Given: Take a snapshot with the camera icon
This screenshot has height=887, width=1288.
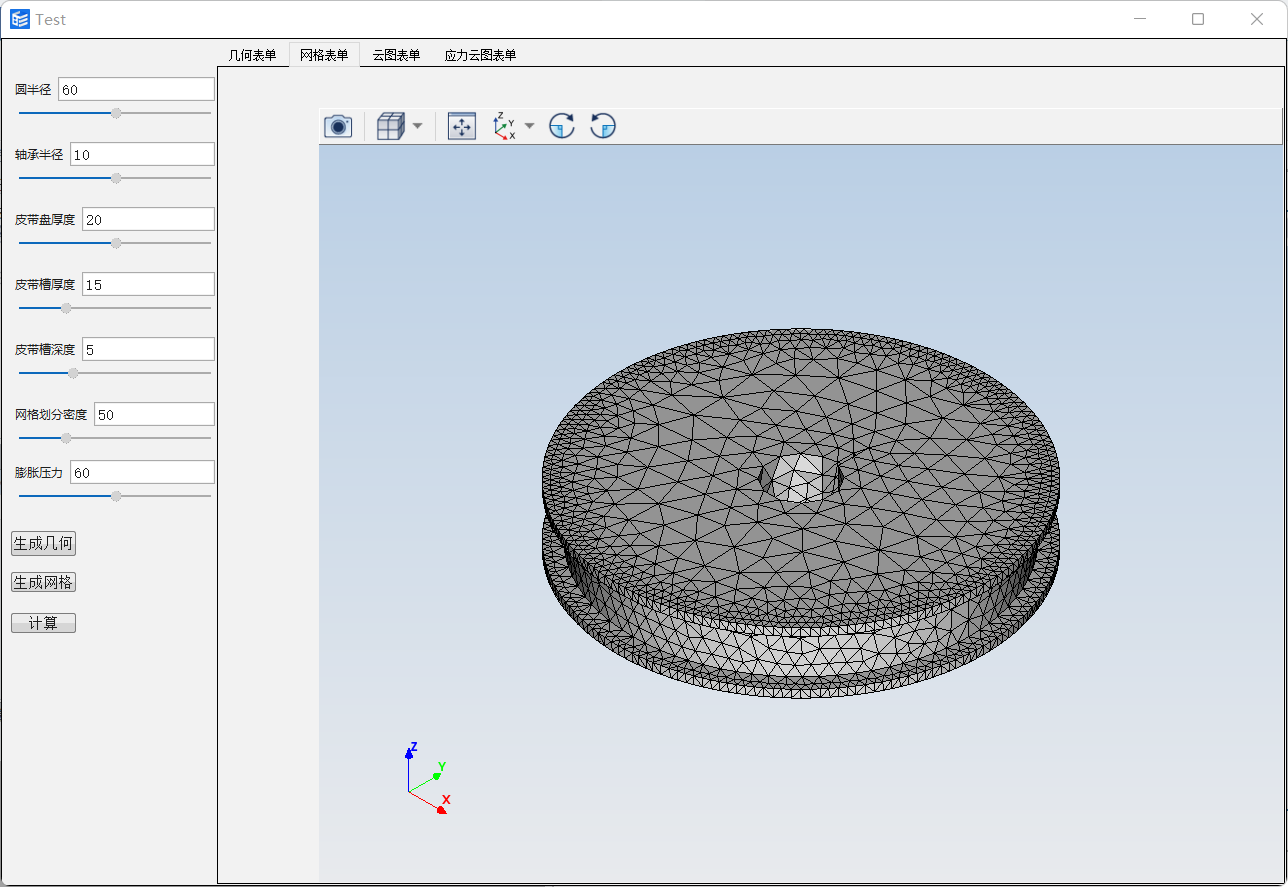Looking at the screenshot, I should pyautogui.click(x=338, y=126).
